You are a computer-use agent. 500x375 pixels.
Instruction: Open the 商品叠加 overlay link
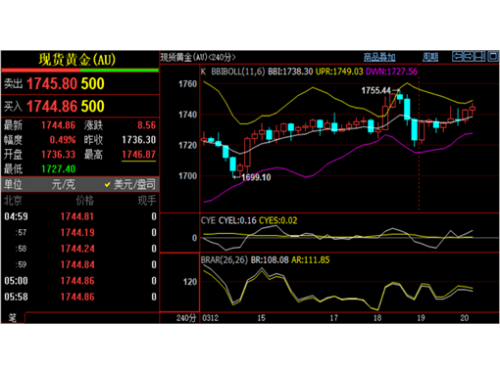379,57
